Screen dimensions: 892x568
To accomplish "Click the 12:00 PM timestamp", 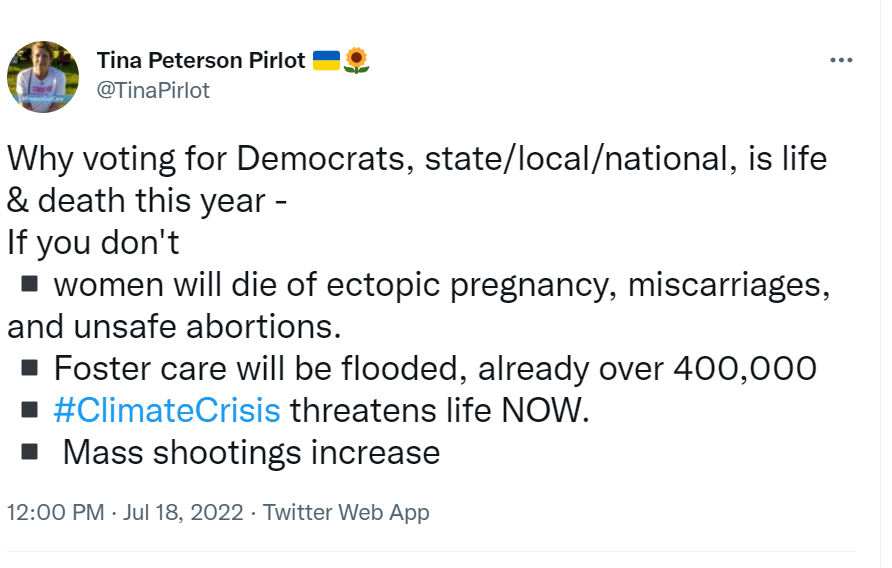I will (55, 513).
